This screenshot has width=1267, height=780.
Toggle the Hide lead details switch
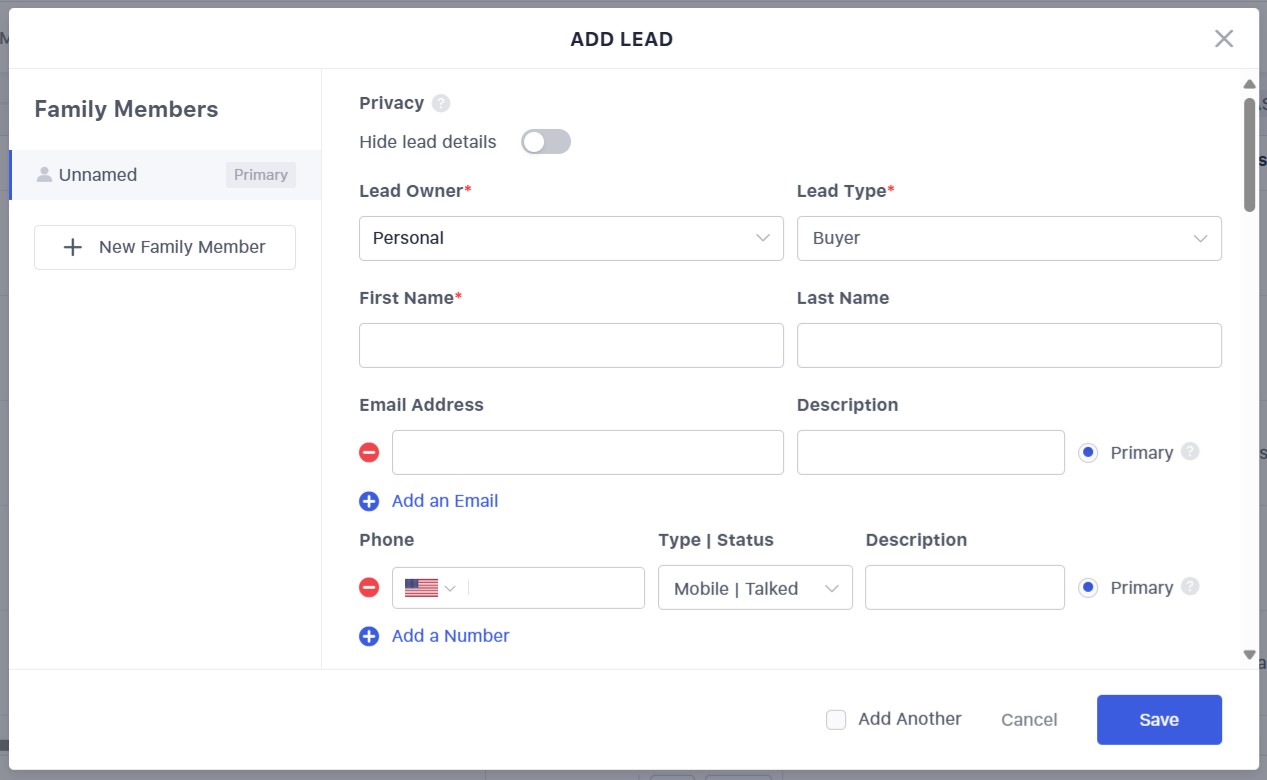546,142
